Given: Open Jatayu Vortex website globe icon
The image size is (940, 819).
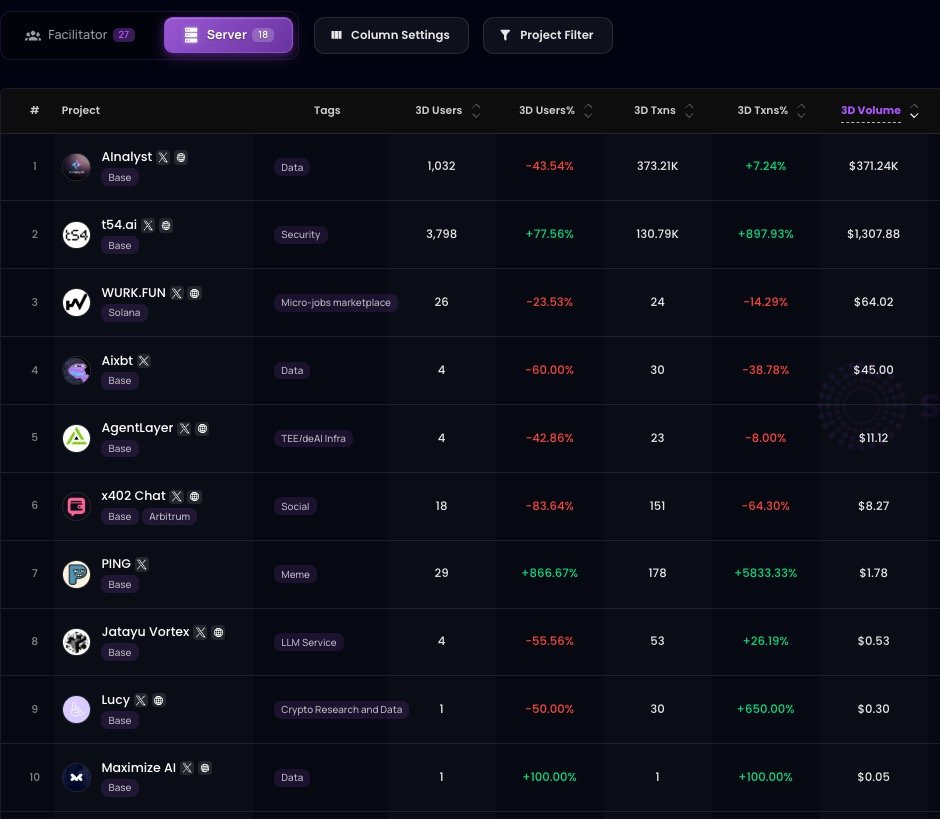Looking at the screenshot, I should tap(219, 633).
